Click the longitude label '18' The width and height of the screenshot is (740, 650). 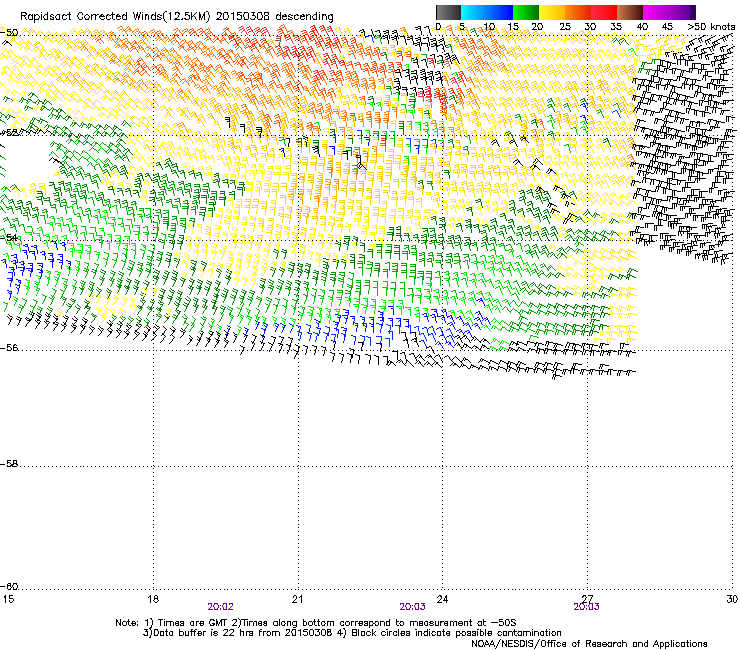[x=153, y=599]
